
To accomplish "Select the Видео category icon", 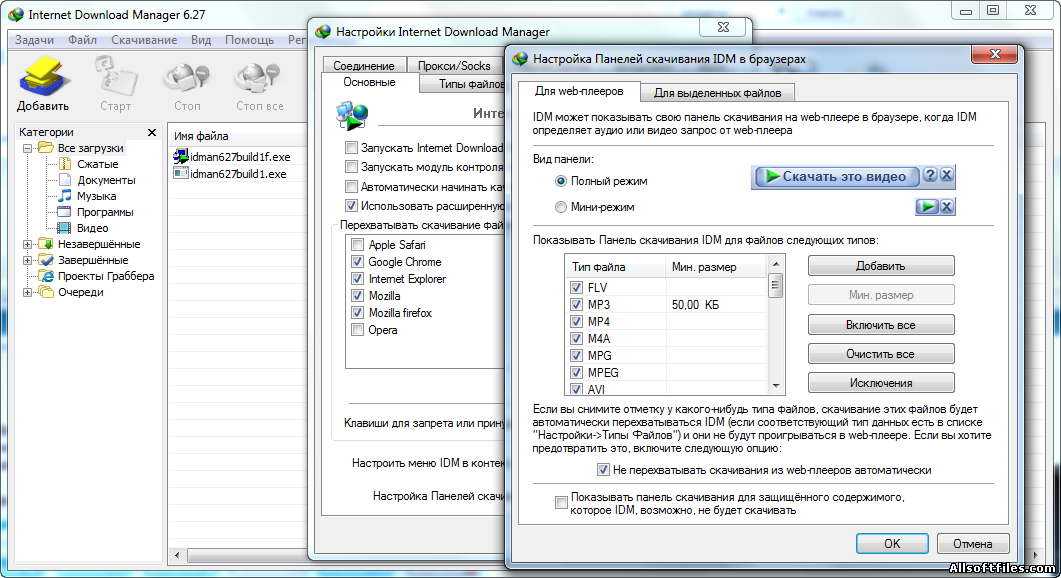I will [x=65, y=228].
